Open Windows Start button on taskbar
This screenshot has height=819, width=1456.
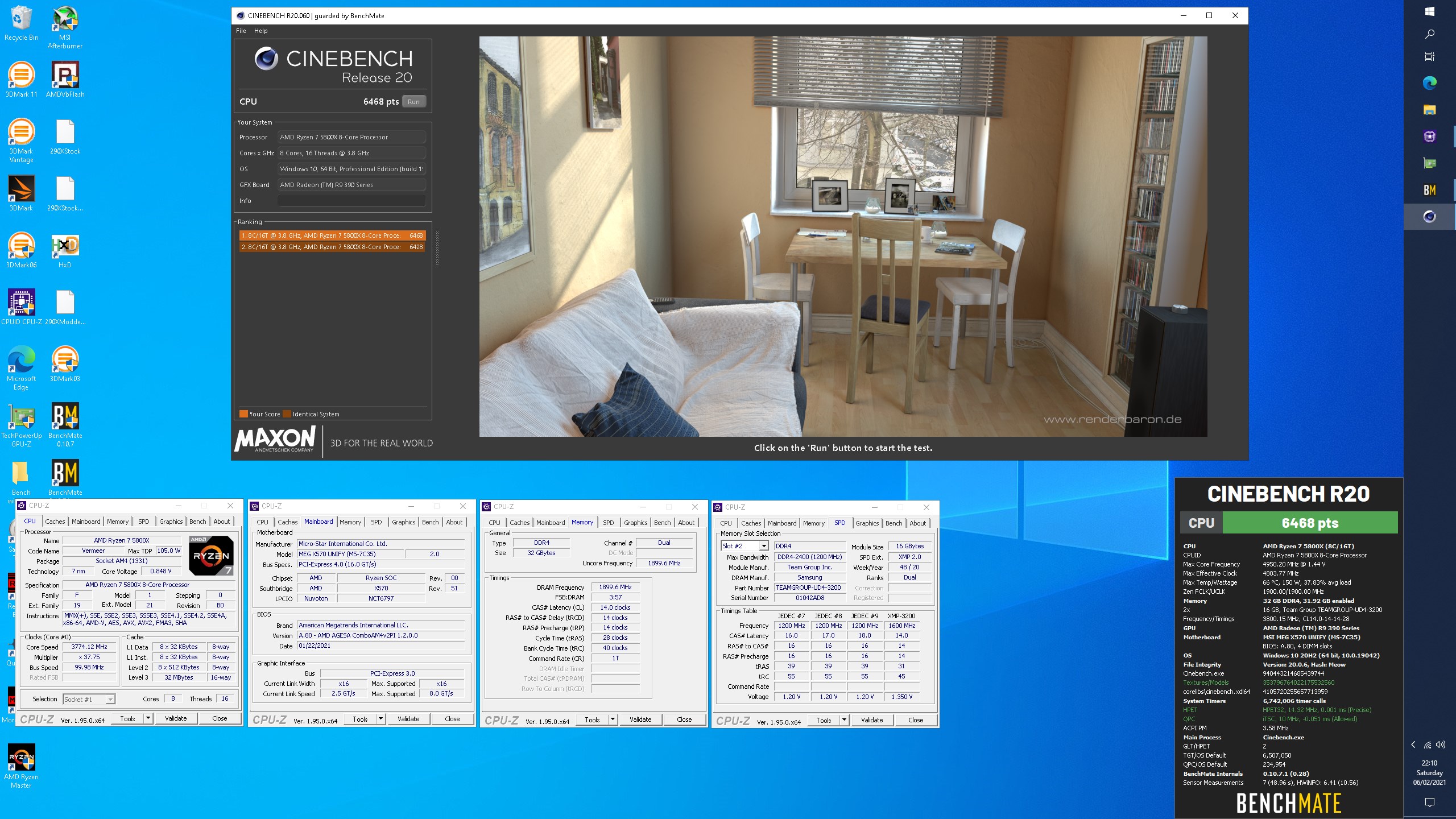[x=1430, y=11]
